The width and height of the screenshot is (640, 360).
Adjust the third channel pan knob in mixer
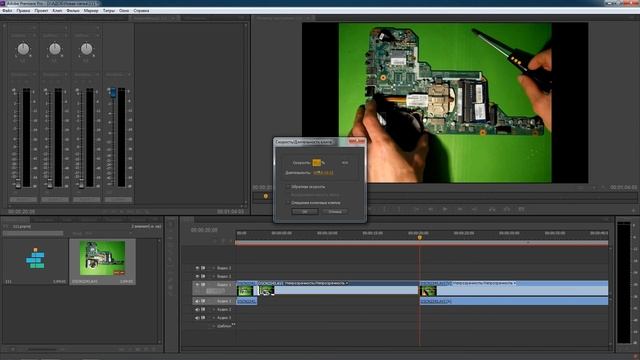[x=86, y=49]
